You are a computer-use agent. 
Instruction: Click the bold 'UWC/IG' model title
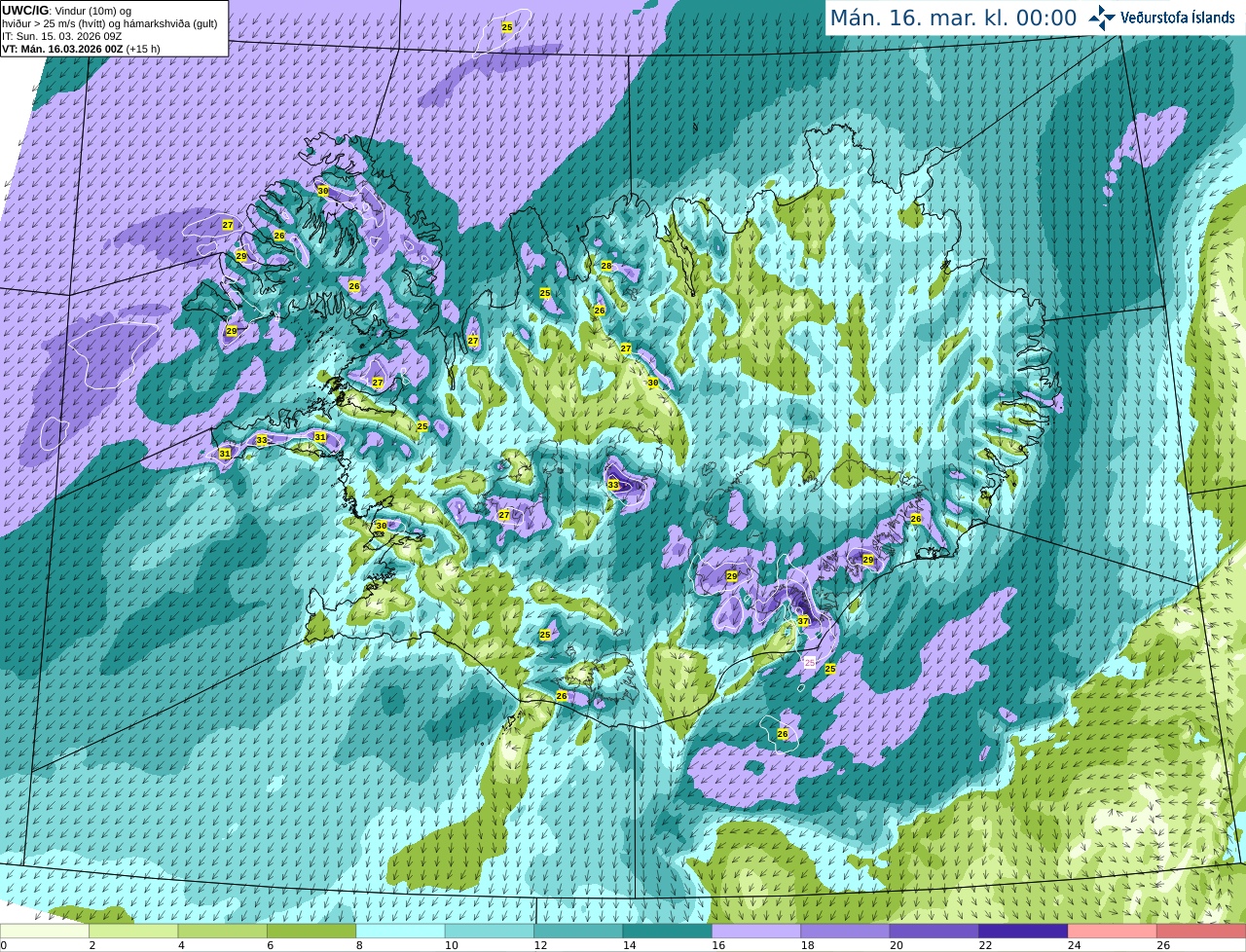[x=24, y=11]
